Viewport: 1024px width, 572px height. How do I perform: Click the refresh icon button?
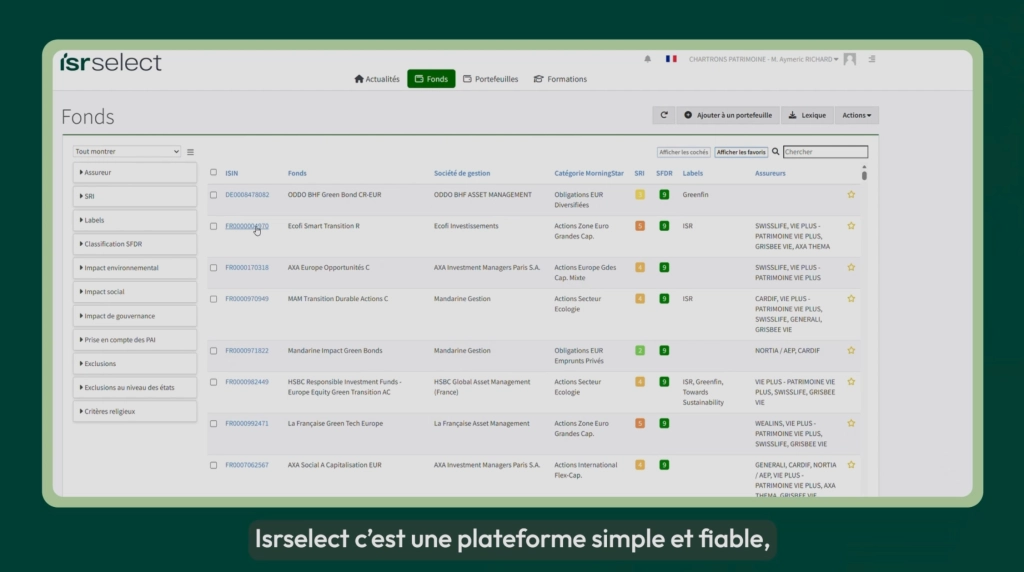(x=664, y=115)
